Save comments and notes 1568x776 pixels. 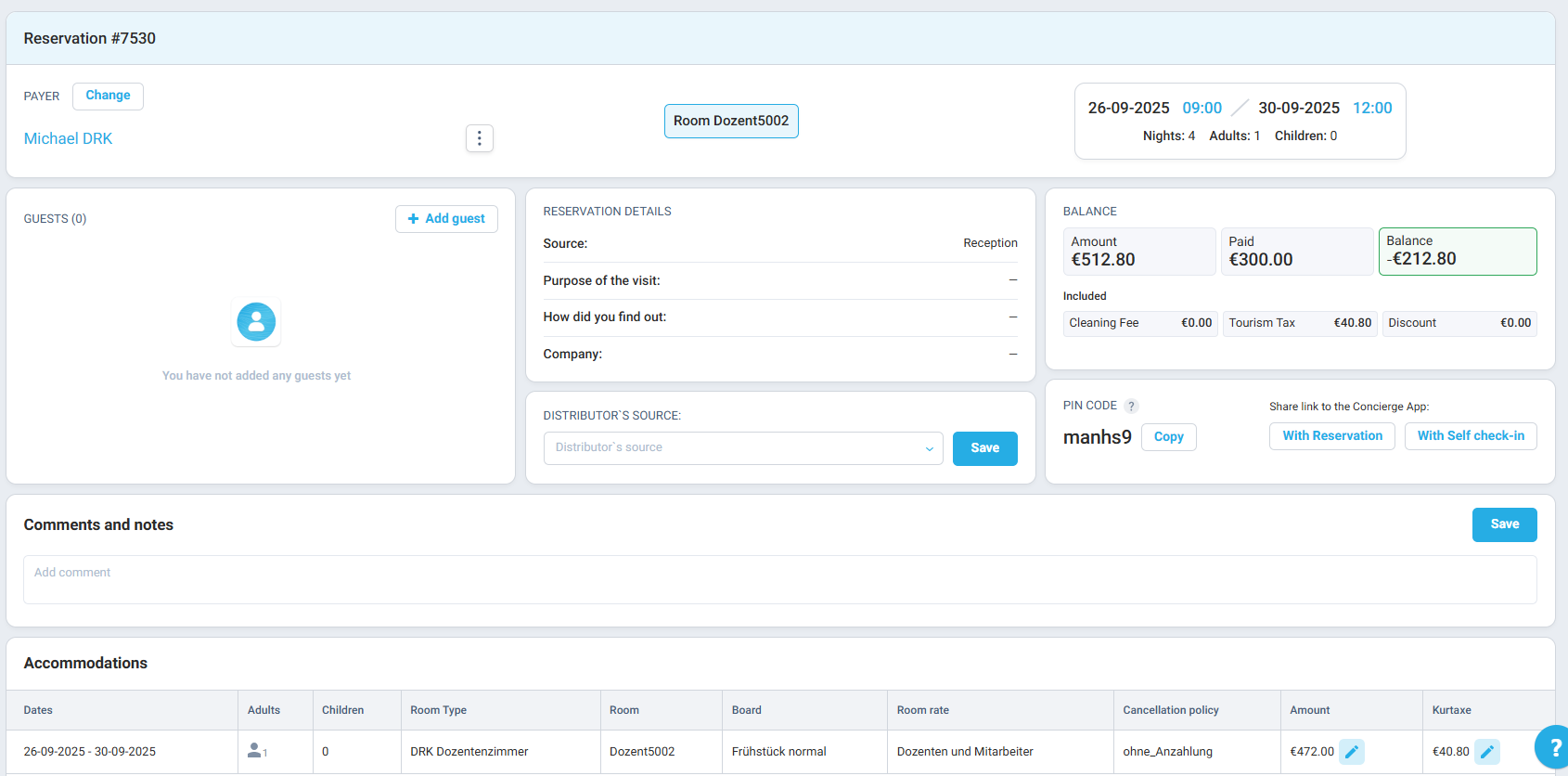tap(1504, 524)
